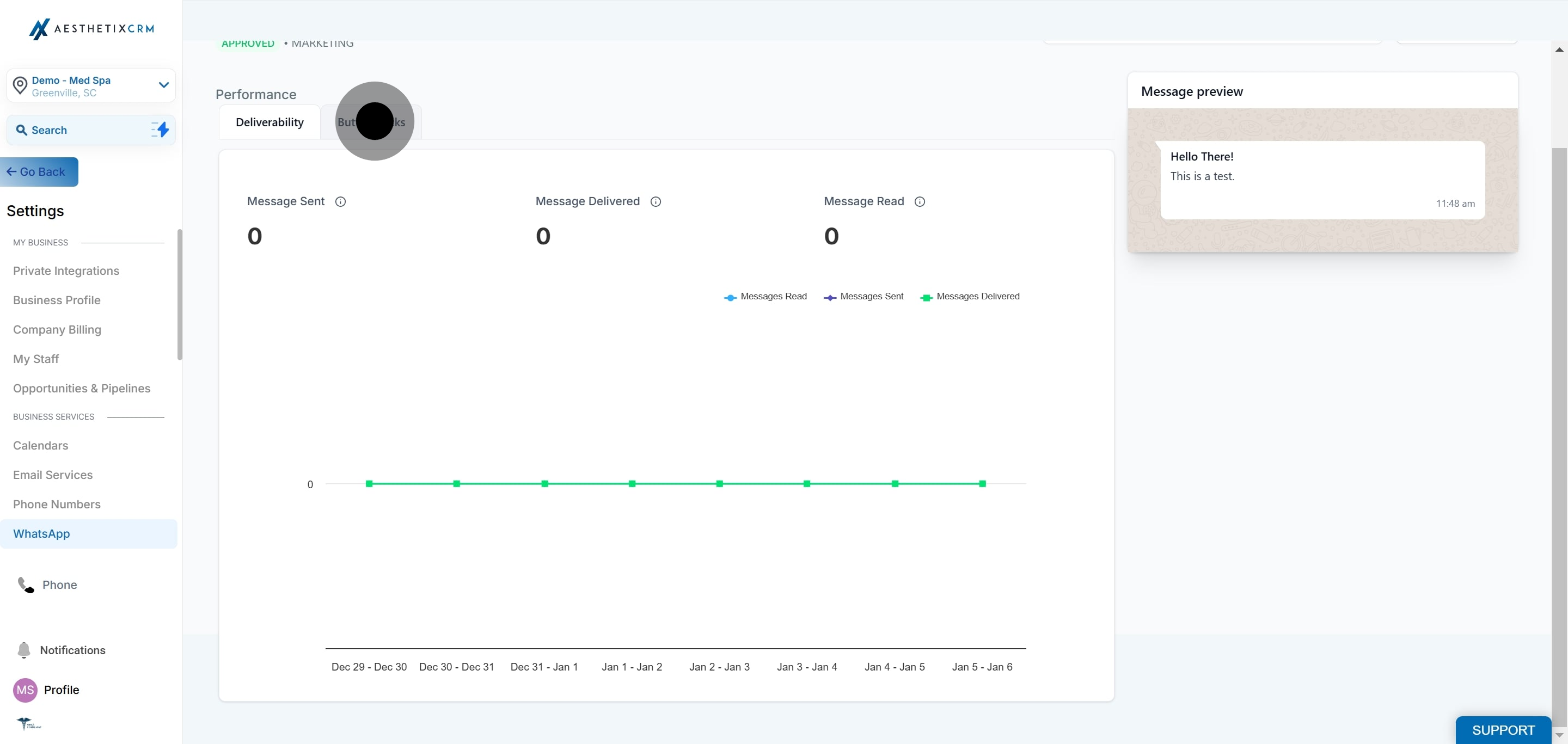Image resolution: width=1568 pixels, height=744 pixels.
Task: Open the SUPPORT button
Action: point(1503,729)
